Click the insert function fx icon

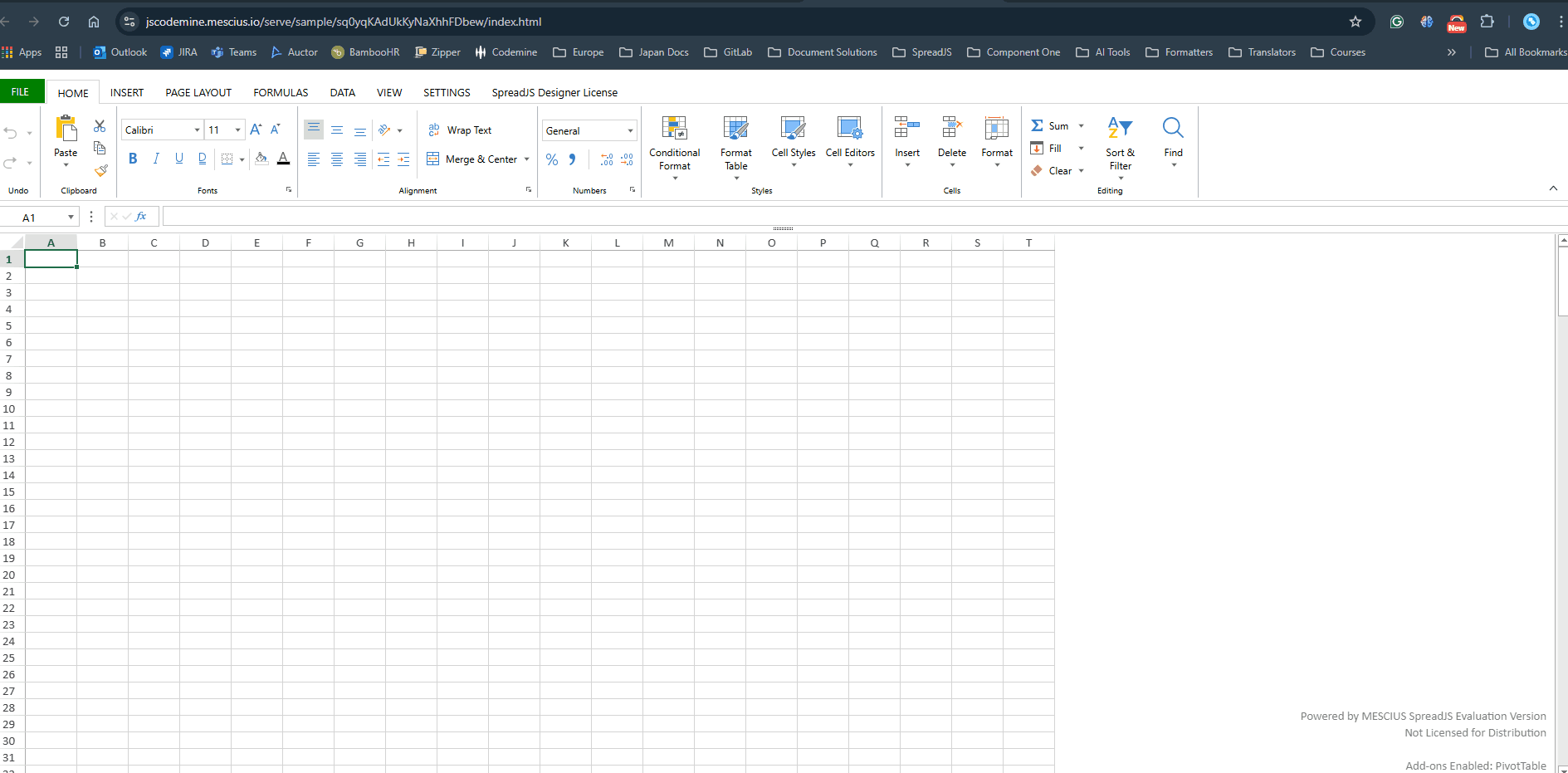141,217
